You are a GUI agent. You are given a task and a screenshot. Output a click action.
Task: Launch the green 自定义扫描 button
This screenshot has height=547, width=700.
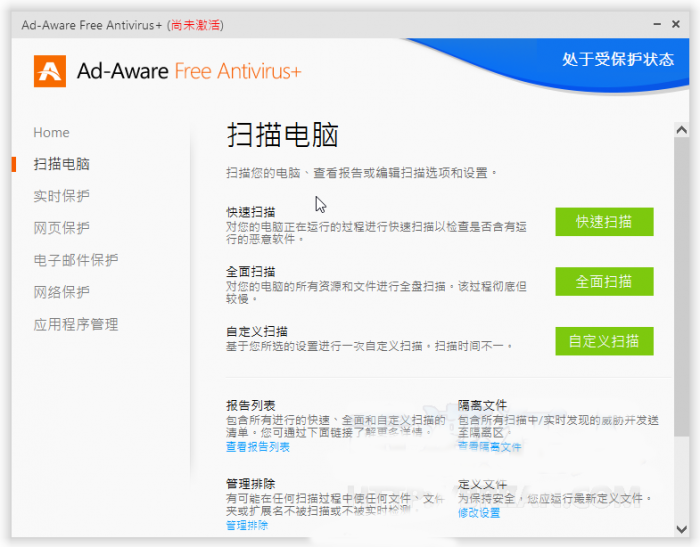604,341
